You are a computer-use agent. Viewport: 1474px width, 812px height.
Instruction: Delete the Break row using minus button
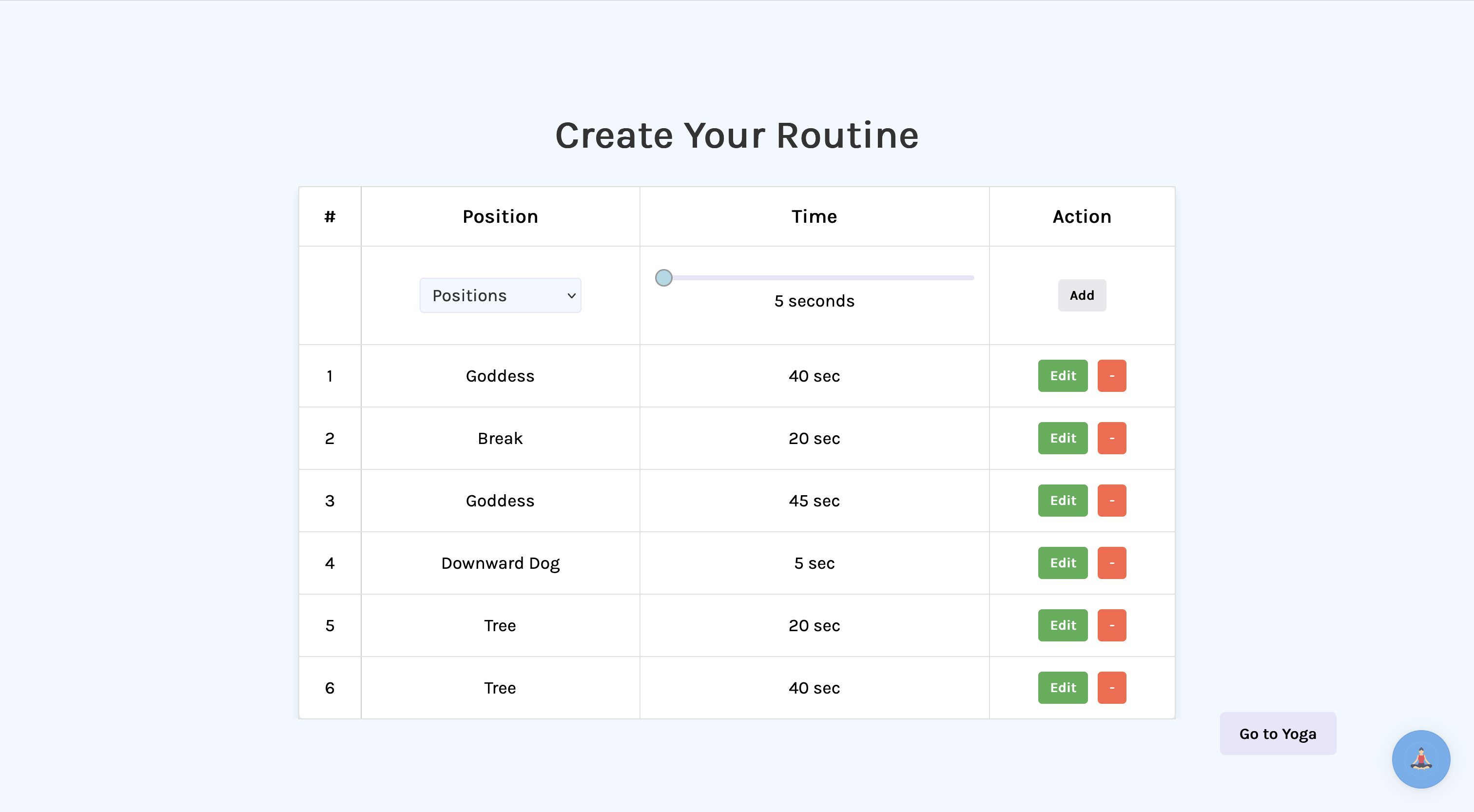(1111, 438)
